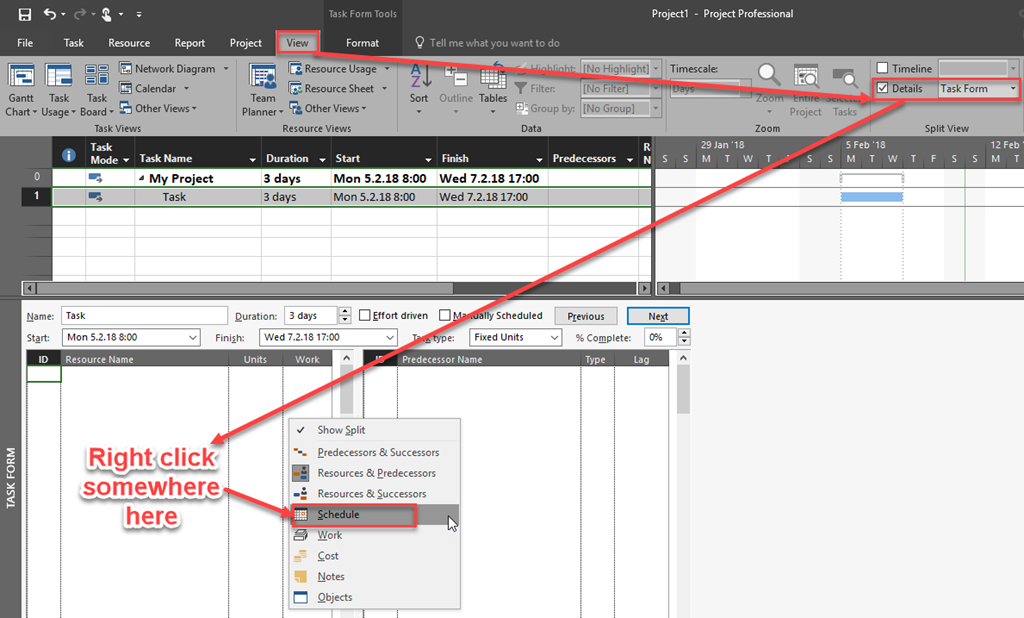Image resolution: width=1024 pixels, height=618 pixels.
Task: Click the task Name input field
Action: [x=144, y=316]
